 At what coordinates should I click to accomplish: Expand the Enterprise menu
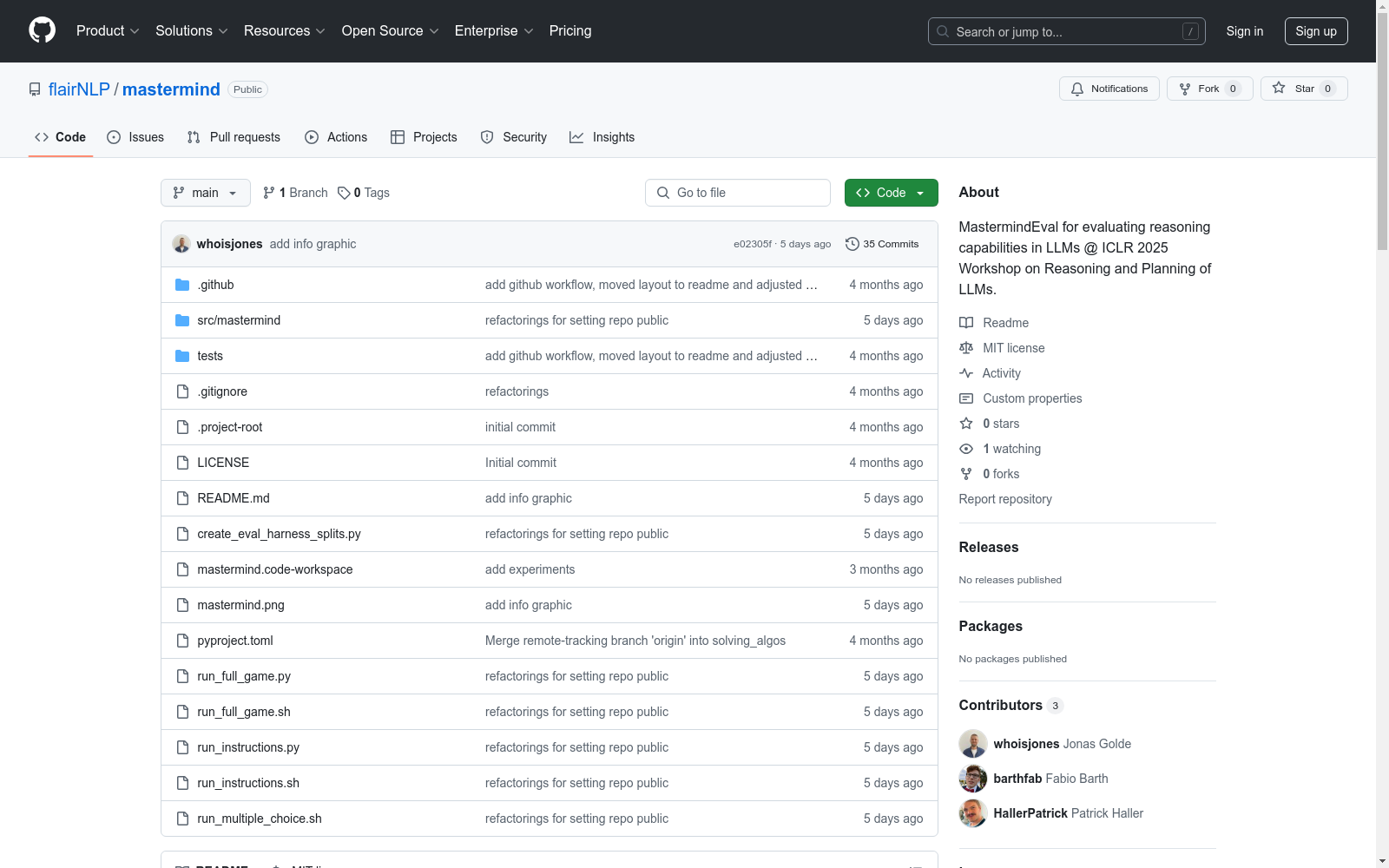tap(494, 31)
